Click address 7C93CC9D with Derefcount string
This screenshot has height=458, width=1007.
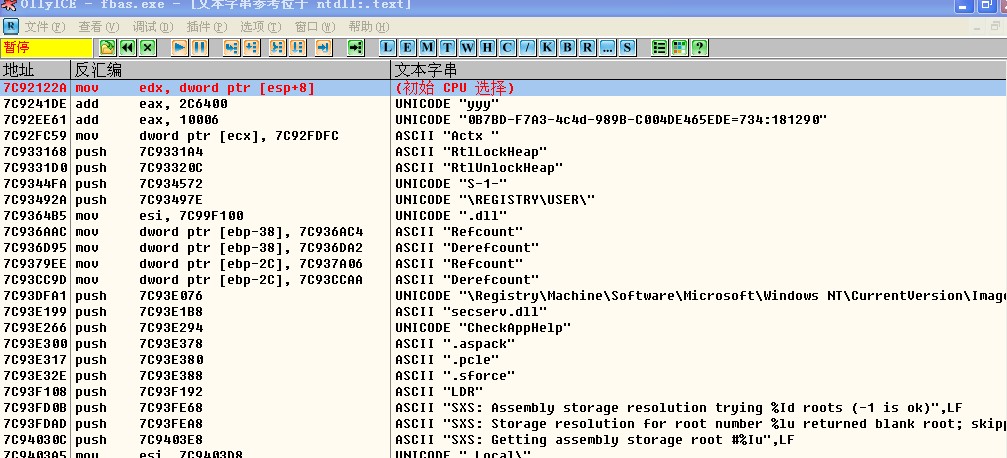(35, 280)
